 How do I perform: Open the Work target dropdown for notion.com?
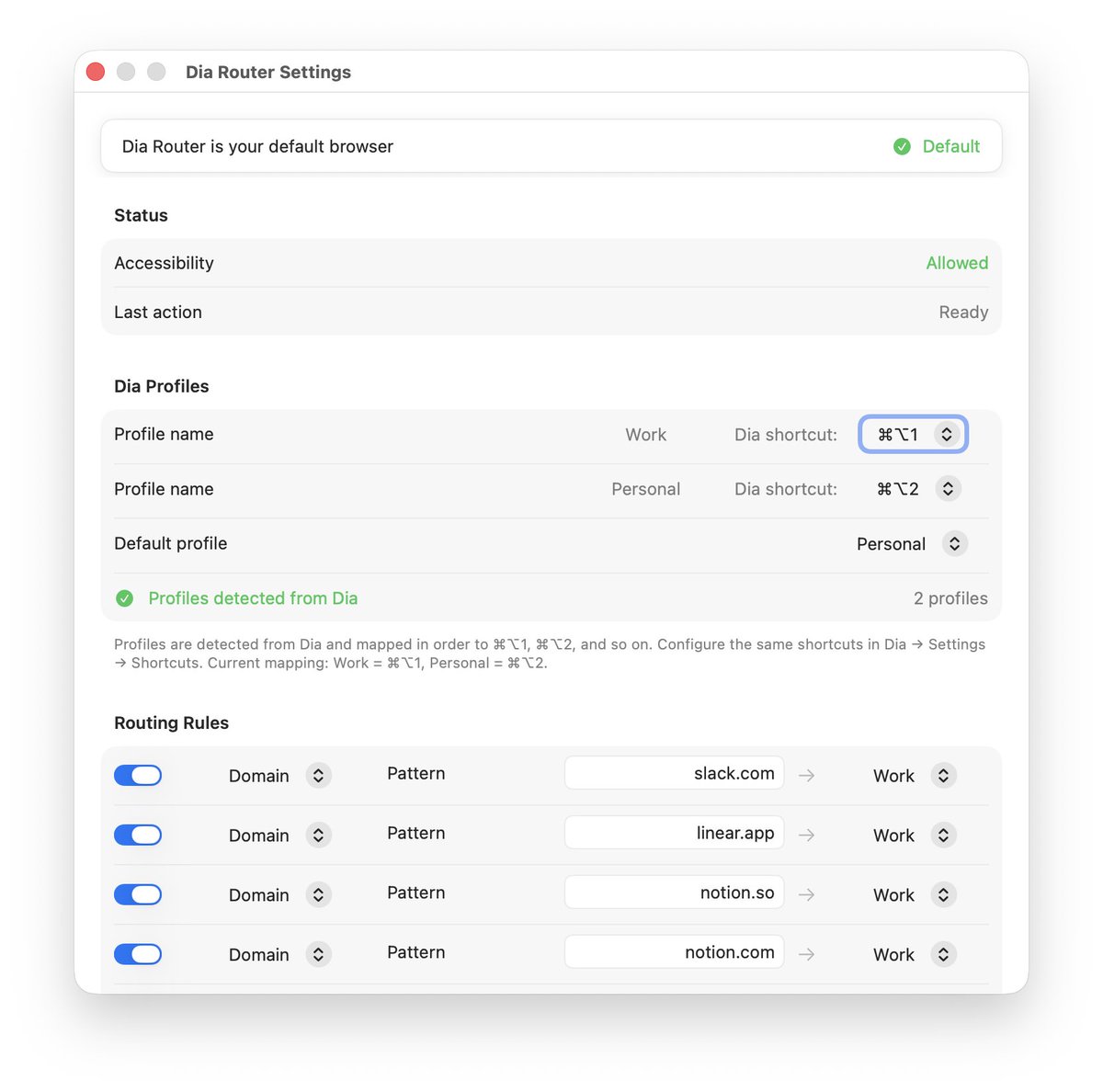(914, 955)
